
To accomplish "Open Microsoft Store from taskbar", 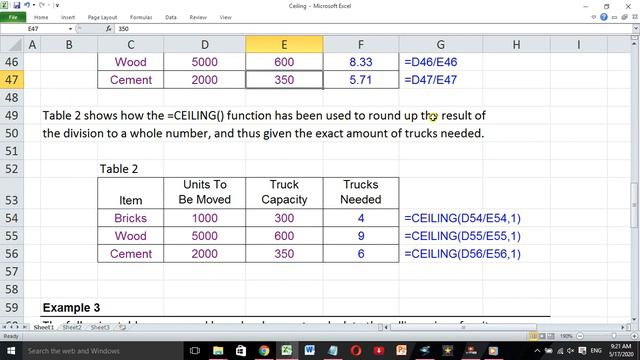I will 241,351.
